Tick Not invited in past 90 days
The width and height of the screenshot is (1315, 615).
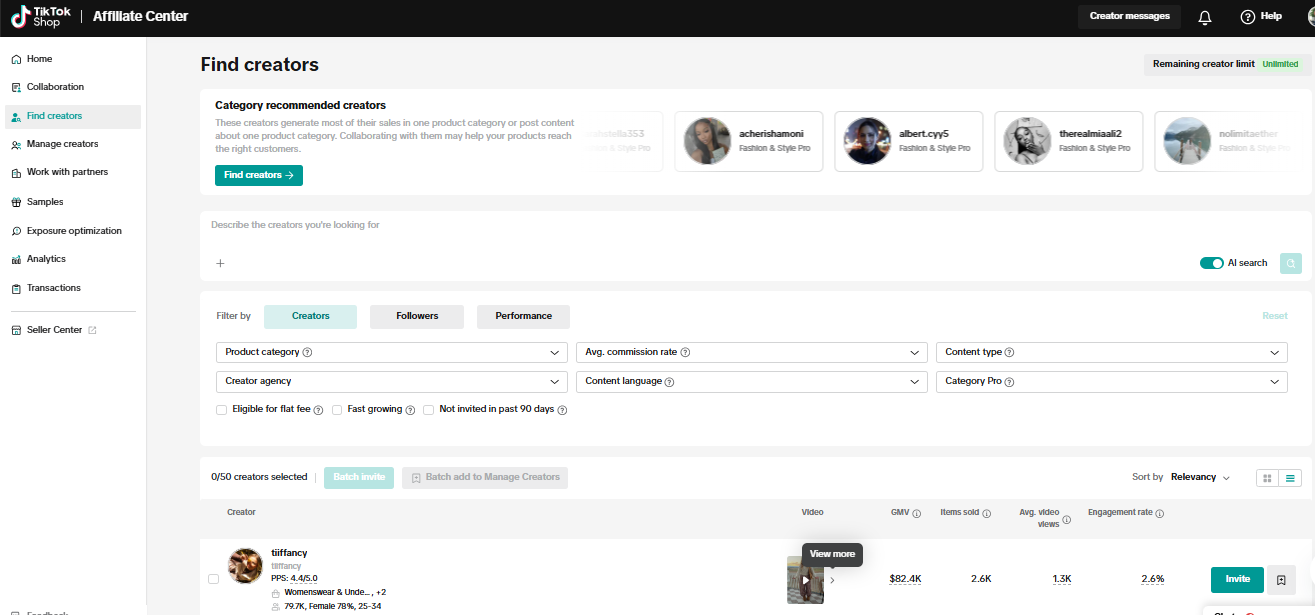tap(428, 410)
